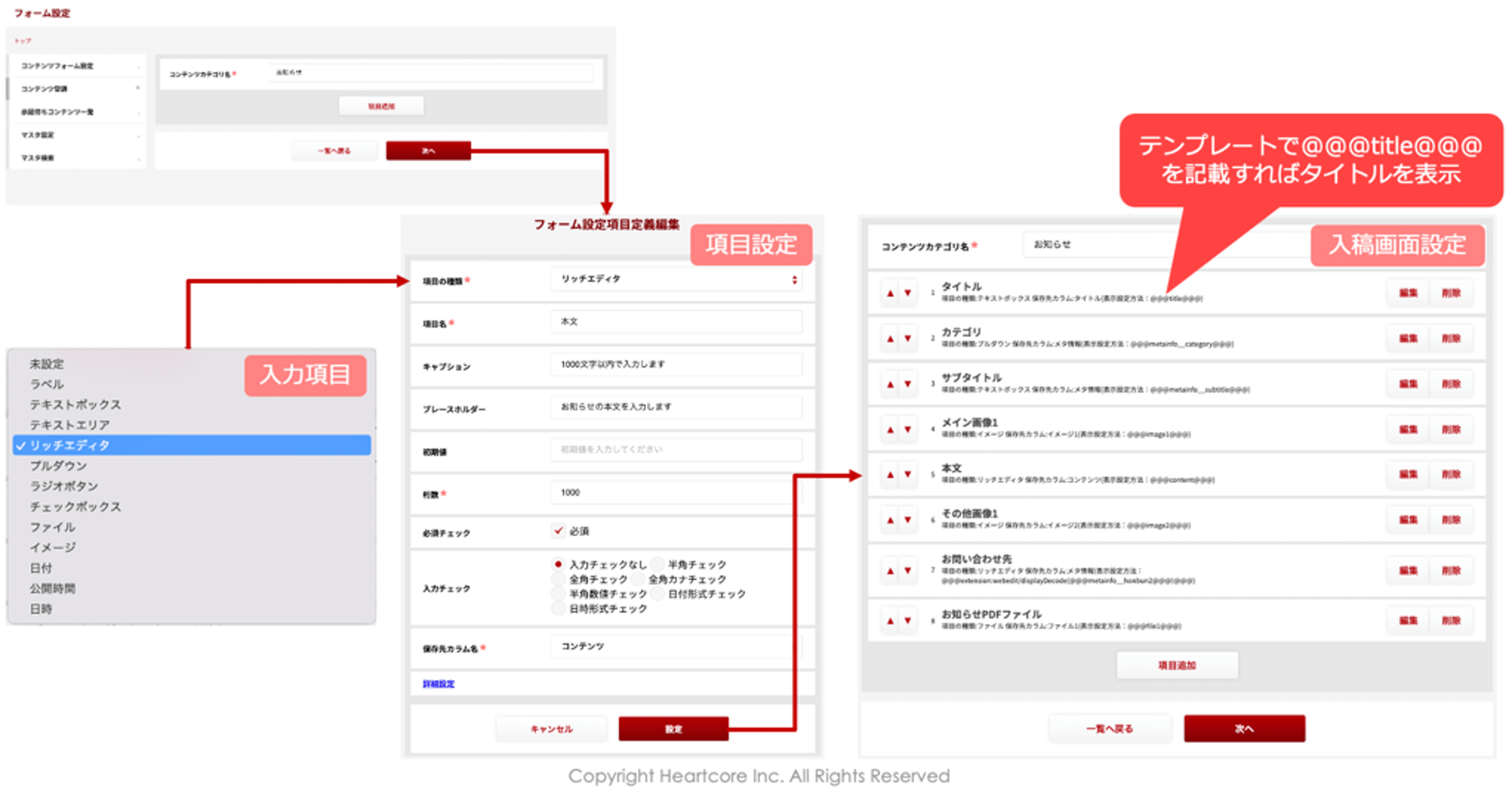
Task: Edit the 本文 item with 編集
Action: [1408, 474]
